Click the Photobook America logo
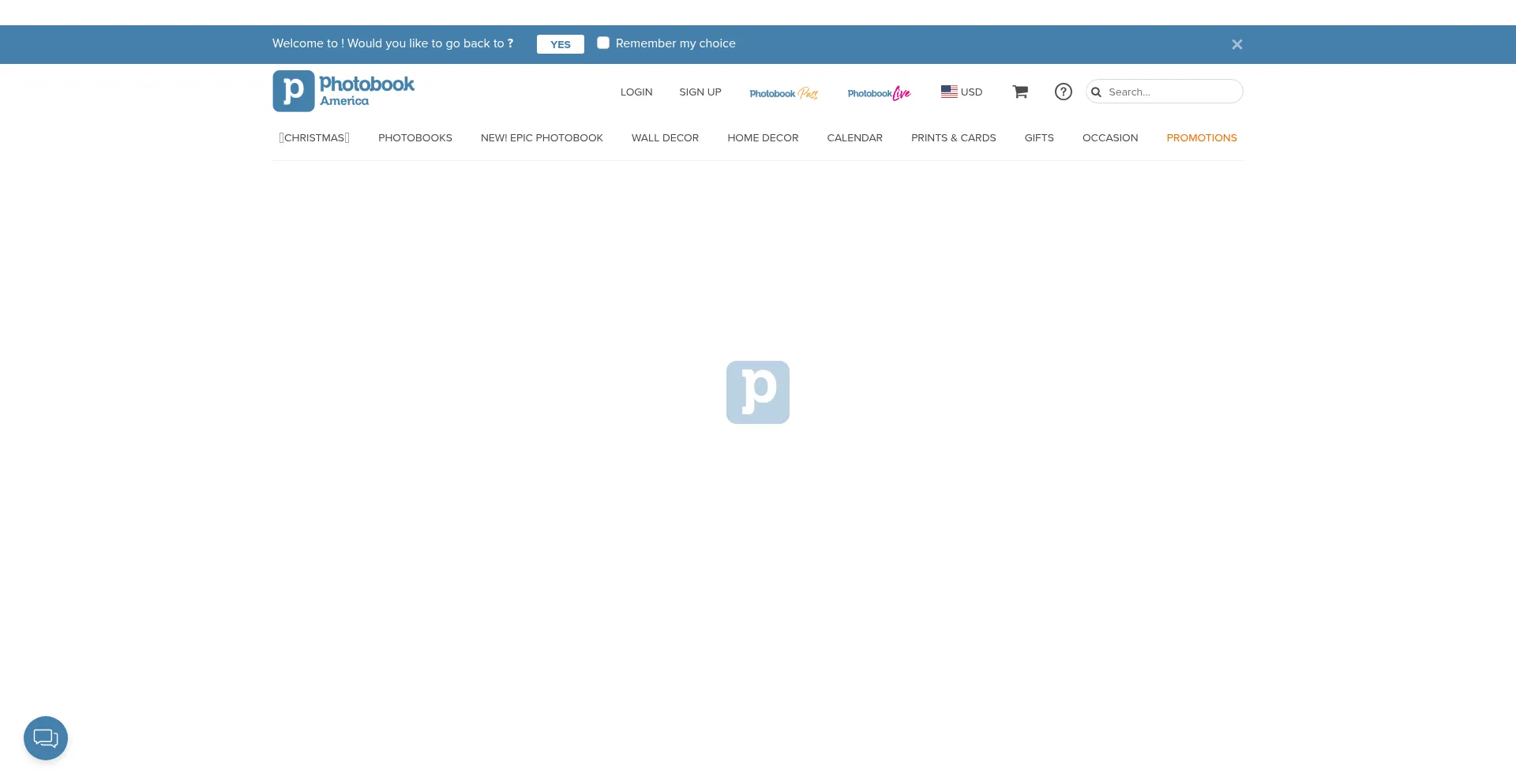 (x=343, y=92)
